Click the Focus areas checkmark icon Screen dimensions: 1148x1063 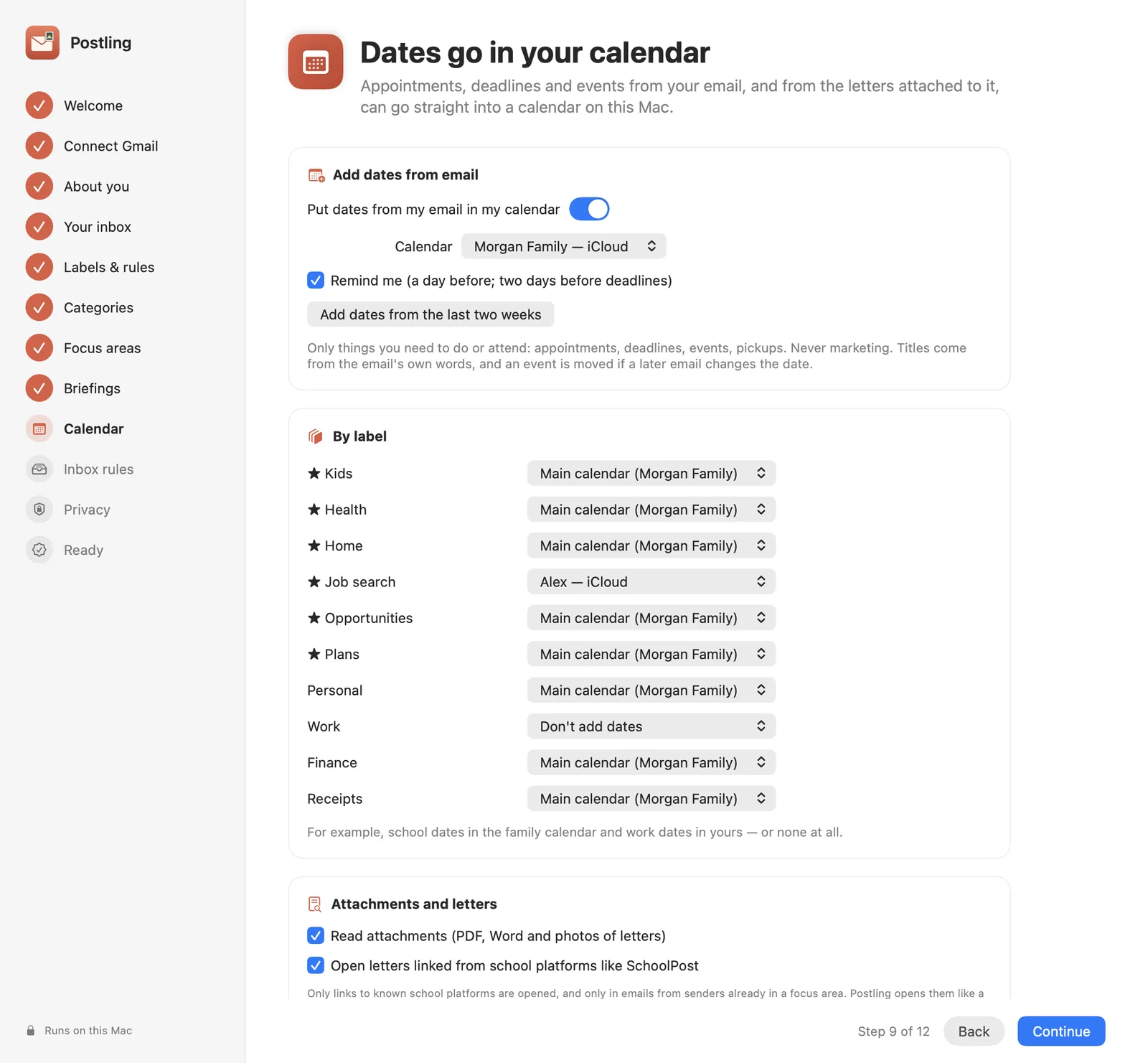point(39,348)
